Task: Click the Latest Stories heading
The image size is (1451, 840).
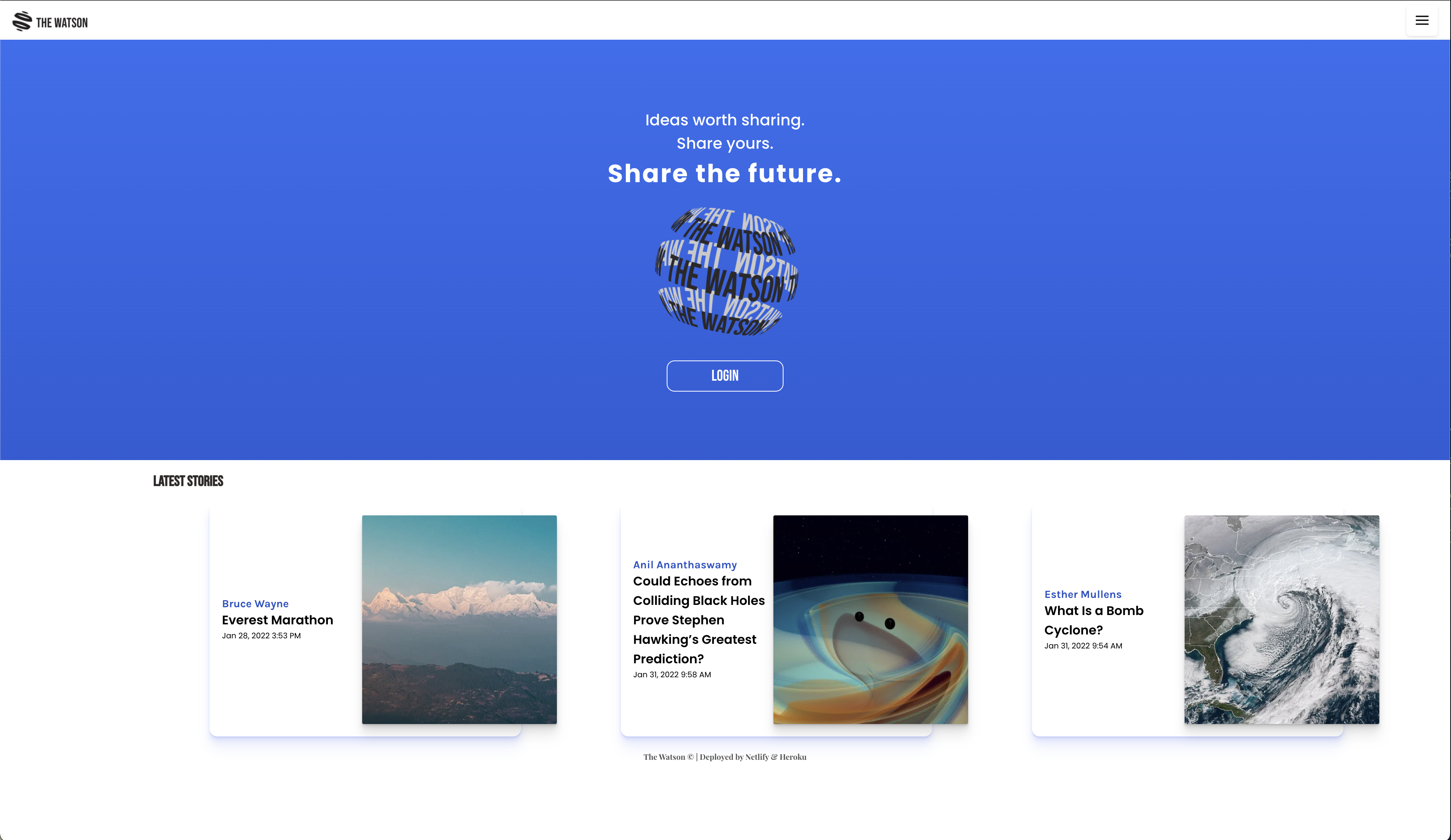Action: tap(188, 481)
